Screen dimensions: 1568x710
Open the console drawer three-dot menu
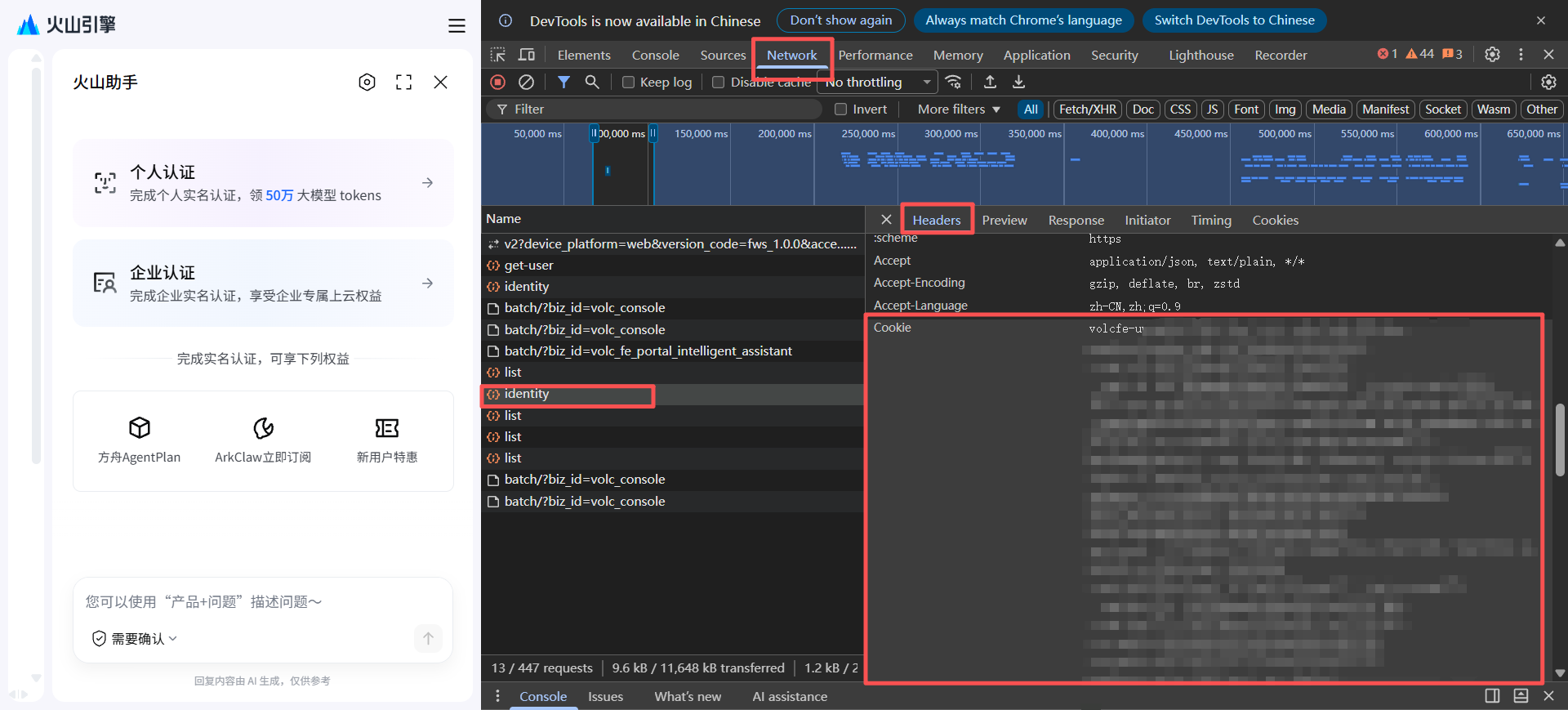(x=497, y=695)
